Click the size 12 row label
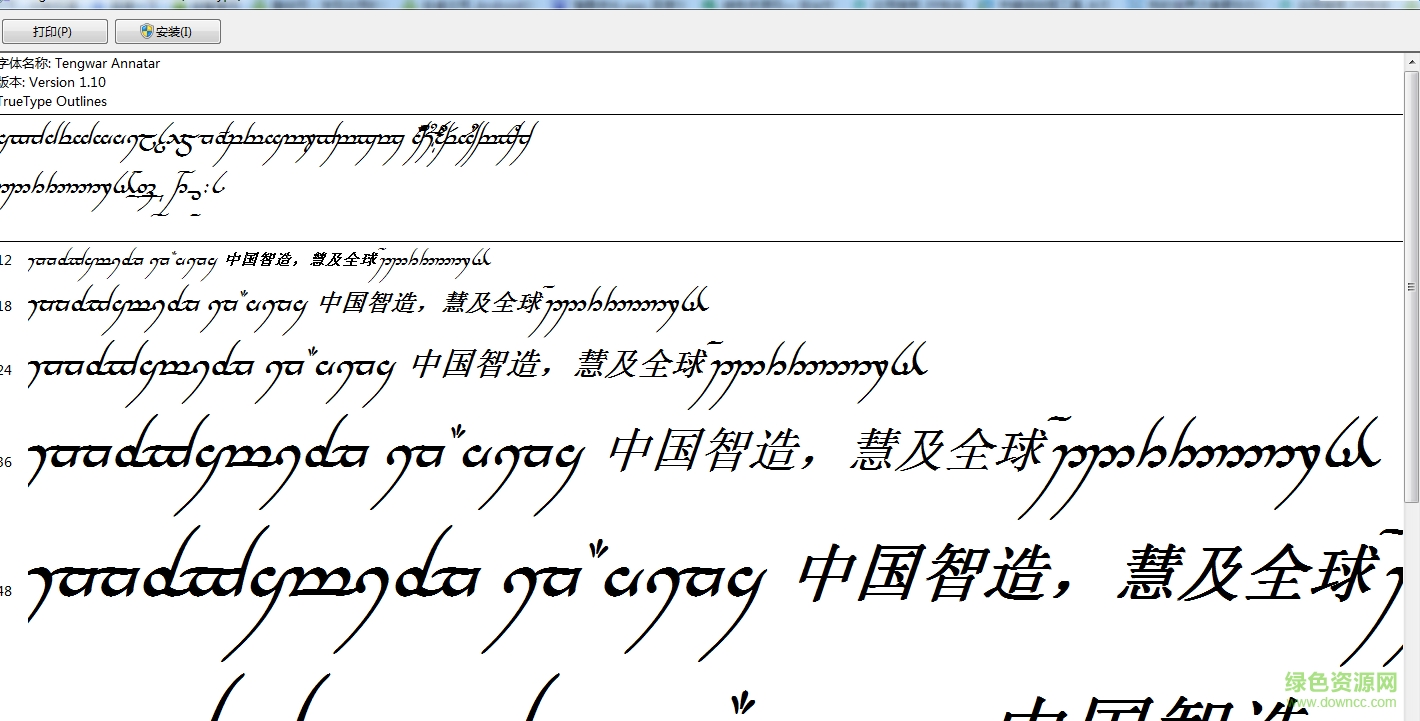Image resolution: width=1420 pixels, height=721 pixels. click(x=6, y=261)
